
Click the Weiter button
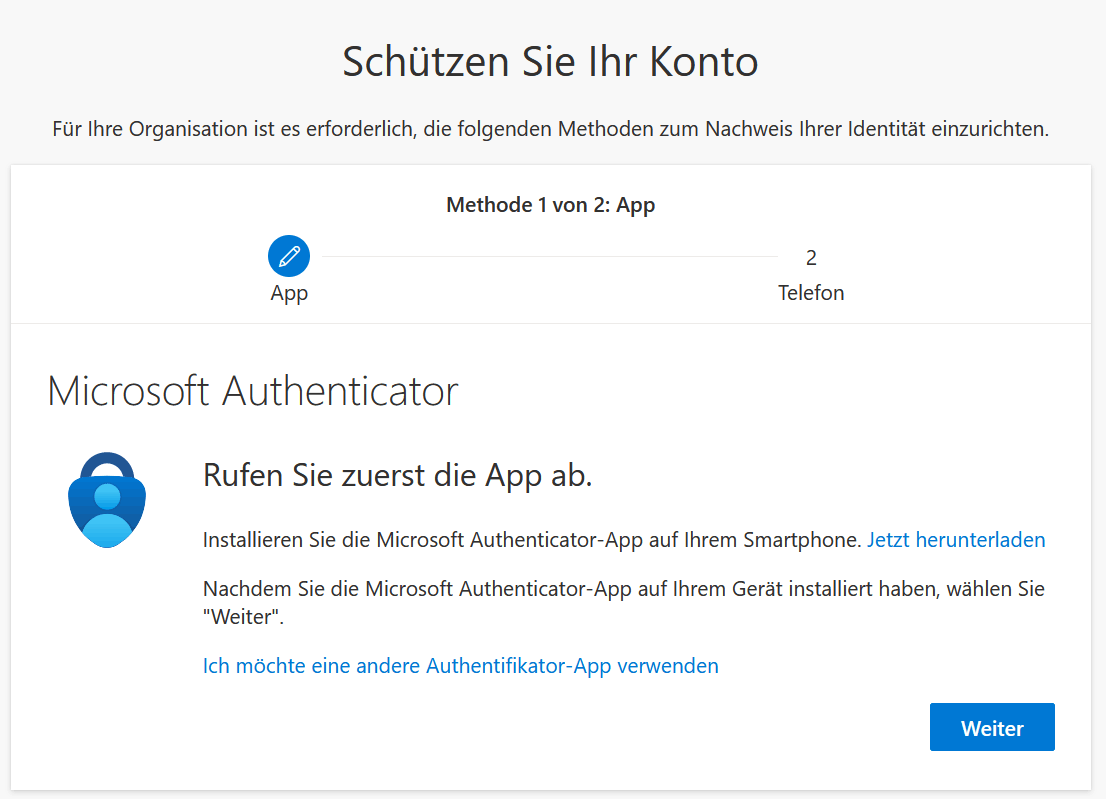coord(992,727)
